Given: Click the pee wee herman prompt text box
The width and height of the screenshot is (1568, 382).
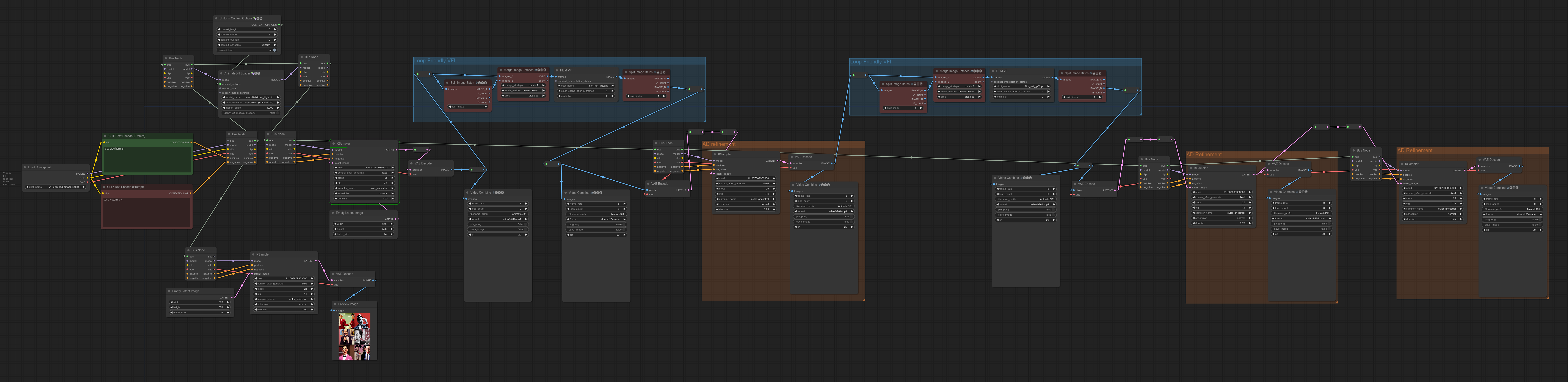Looking at the screenshot, I should pos(147,160).
